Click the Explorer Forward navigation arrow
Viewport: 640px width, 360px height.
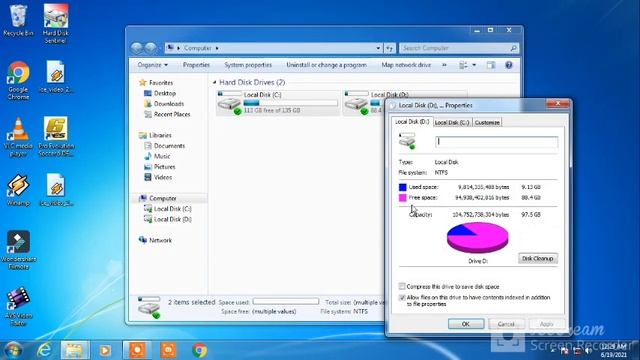[x=151, y=48]
